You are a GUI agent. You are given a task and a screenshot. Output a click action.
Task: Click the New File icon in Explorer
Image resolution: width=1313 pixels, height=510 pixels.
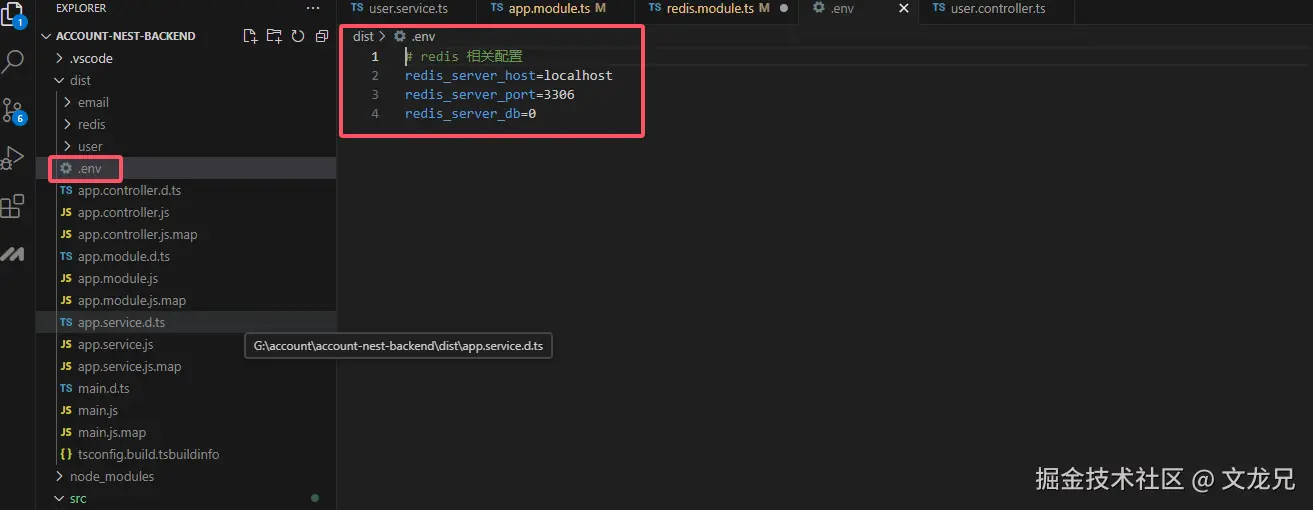[x=251, y=36]
